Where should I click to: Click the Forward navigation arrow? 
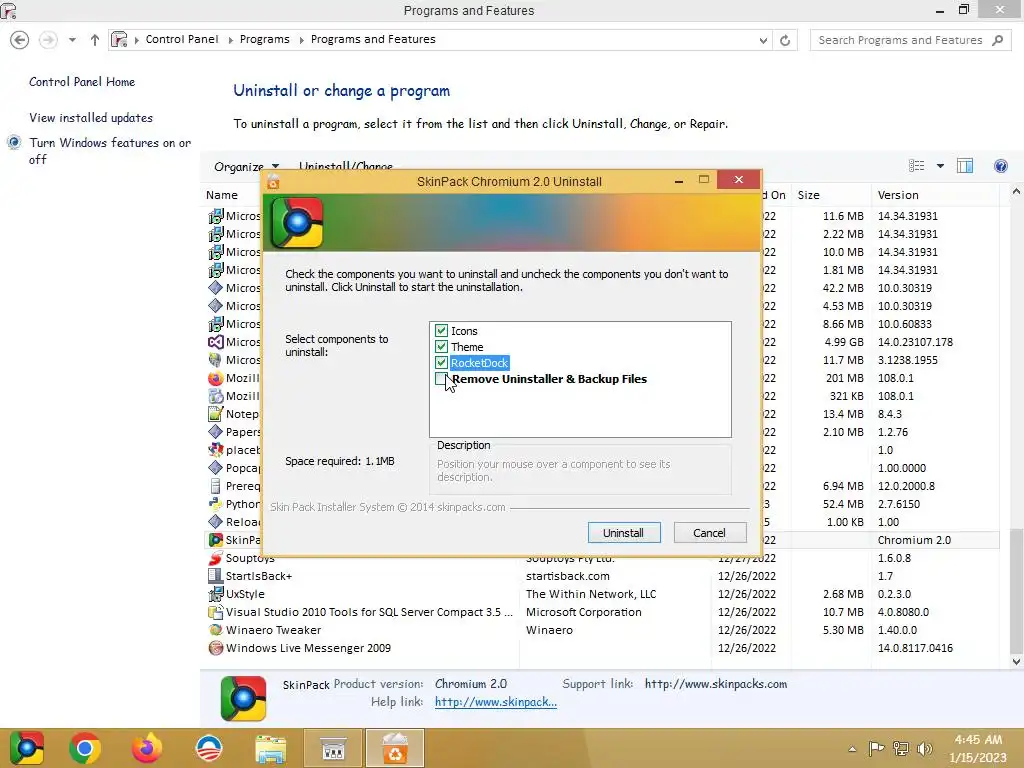[x=48, y=40]
